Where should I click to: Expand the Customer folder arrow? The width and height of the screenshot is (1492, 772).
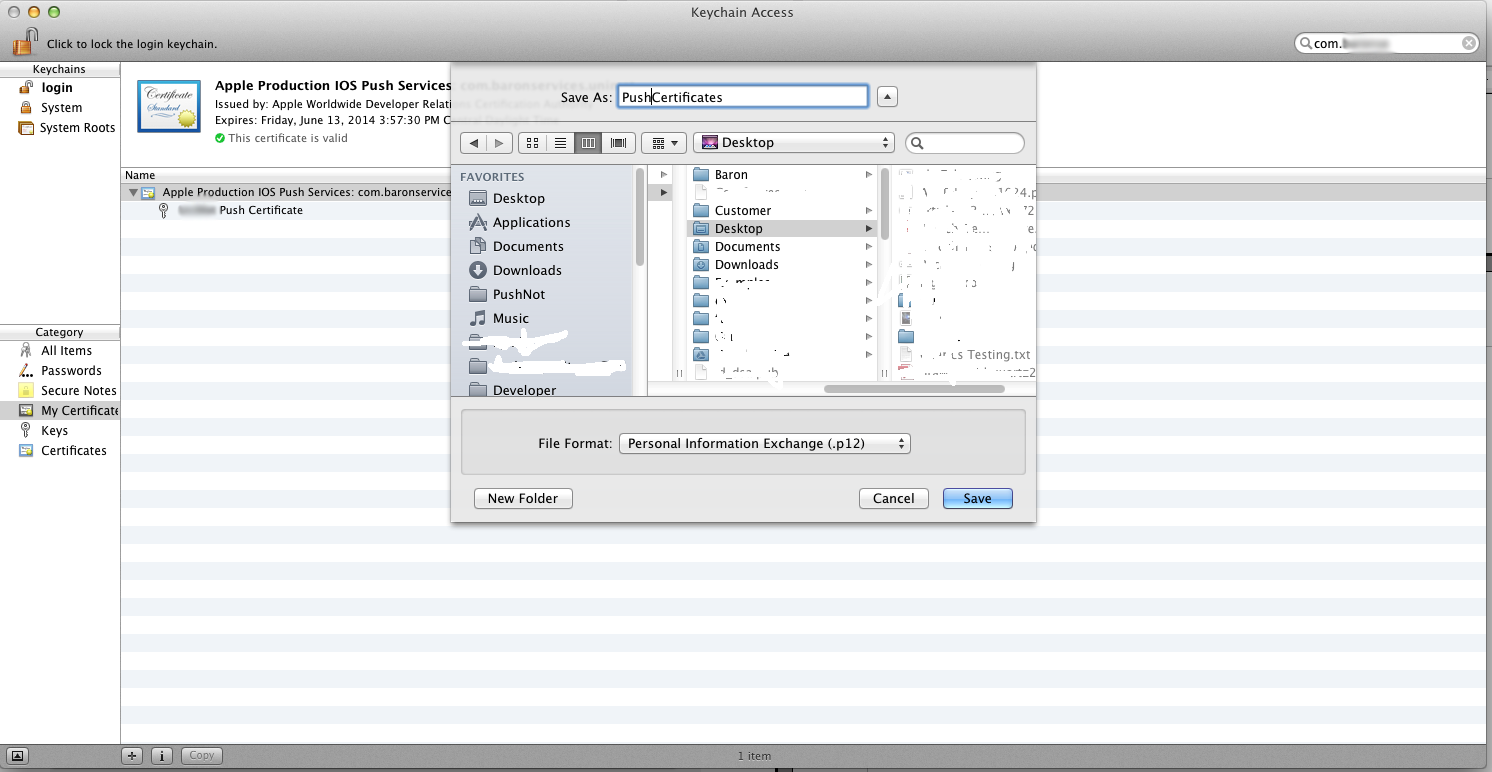click(868, 211)
